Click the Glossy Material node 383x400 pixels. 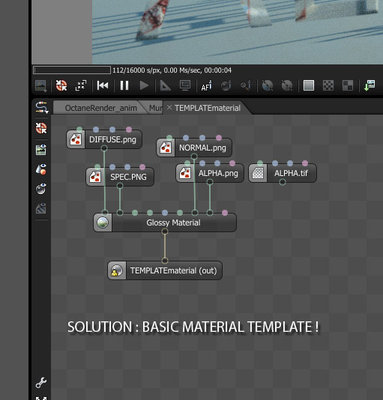tap(165, 222)
